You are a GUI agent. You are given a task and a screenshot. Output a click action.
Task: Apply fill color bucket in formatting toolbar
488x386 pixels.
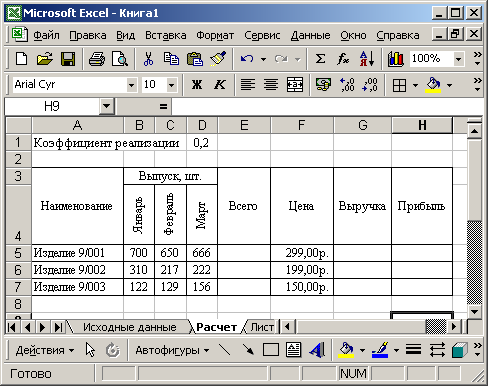click(x=433, y=85)
